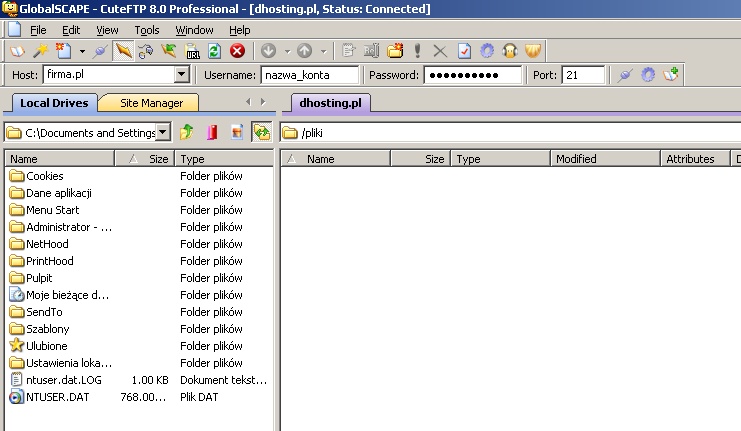Open the Host combo box dropdown
The width and height of the screenshot is (741, 431).
point(181,74)
